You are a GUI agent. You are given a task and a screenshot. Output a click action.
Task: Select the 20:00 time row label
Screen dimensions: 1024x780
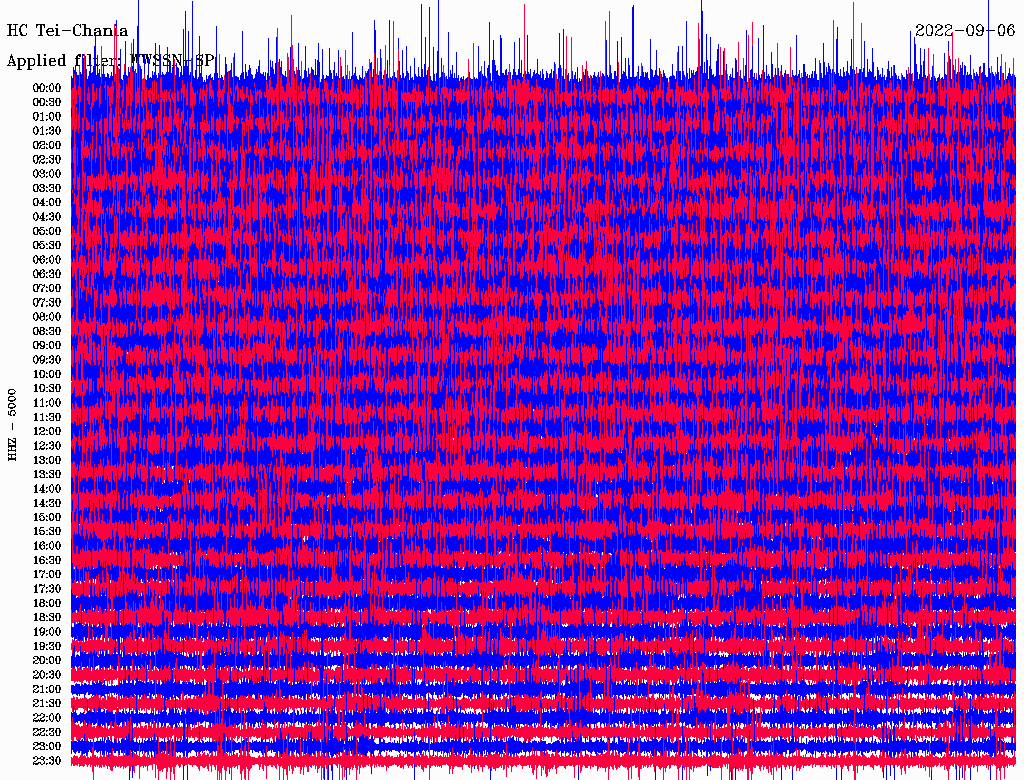47,660
